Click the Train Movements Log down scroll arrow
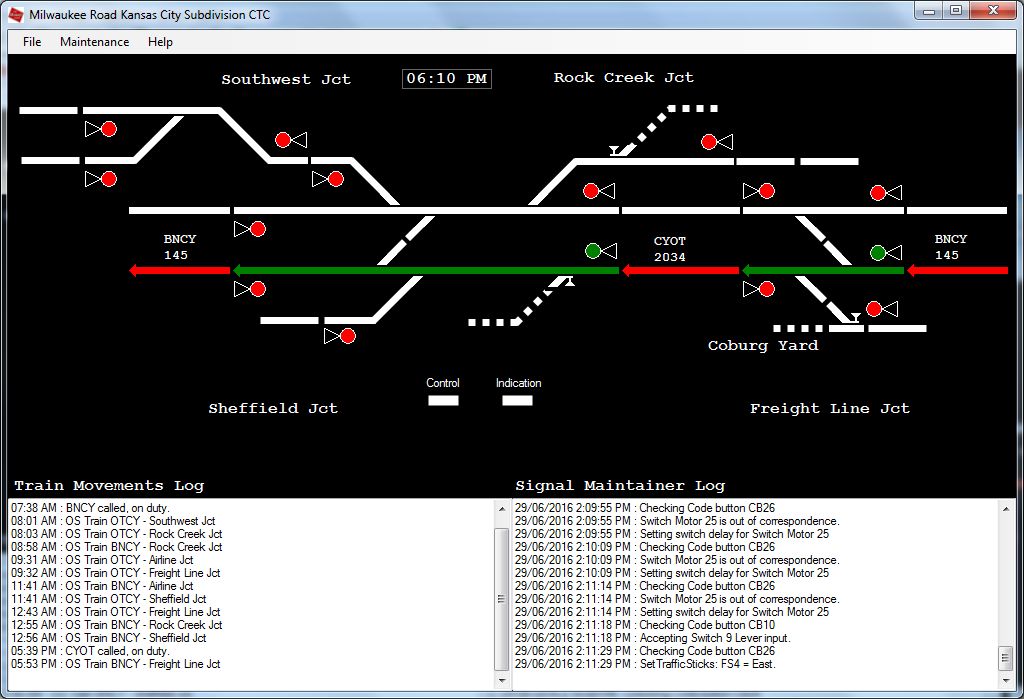1024x699 pixels. [502, 681]
